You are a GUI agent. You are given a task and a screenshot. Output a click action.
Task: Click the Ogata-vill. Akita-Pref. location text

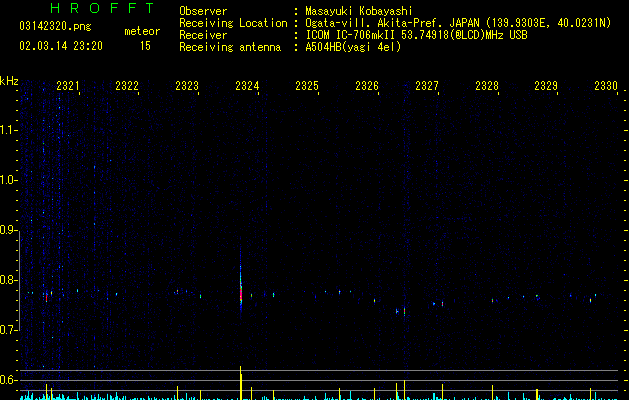[458, 23]
